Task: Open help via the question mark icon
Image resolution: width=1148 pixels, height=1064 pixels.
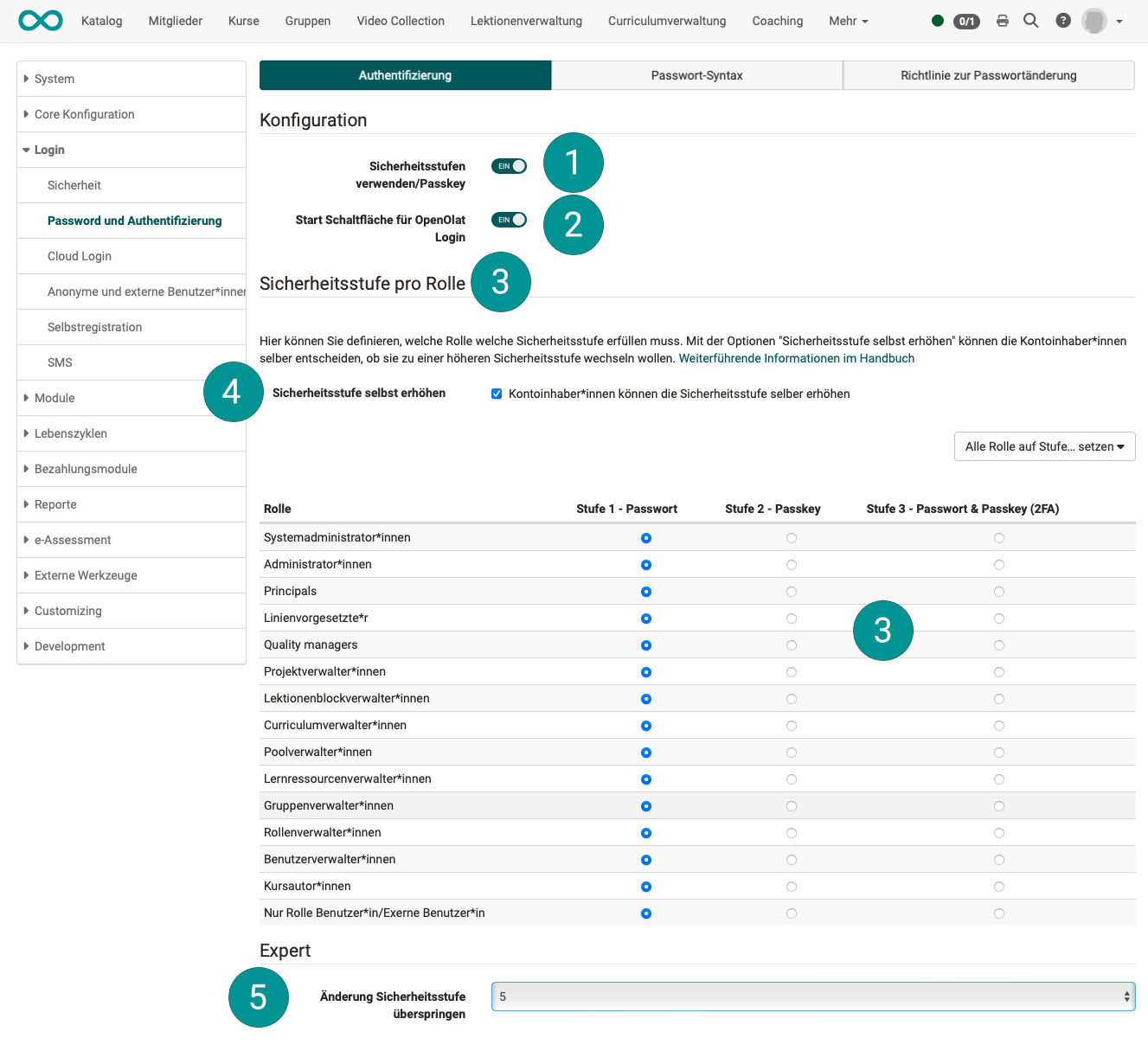Action: [1062, 20]
